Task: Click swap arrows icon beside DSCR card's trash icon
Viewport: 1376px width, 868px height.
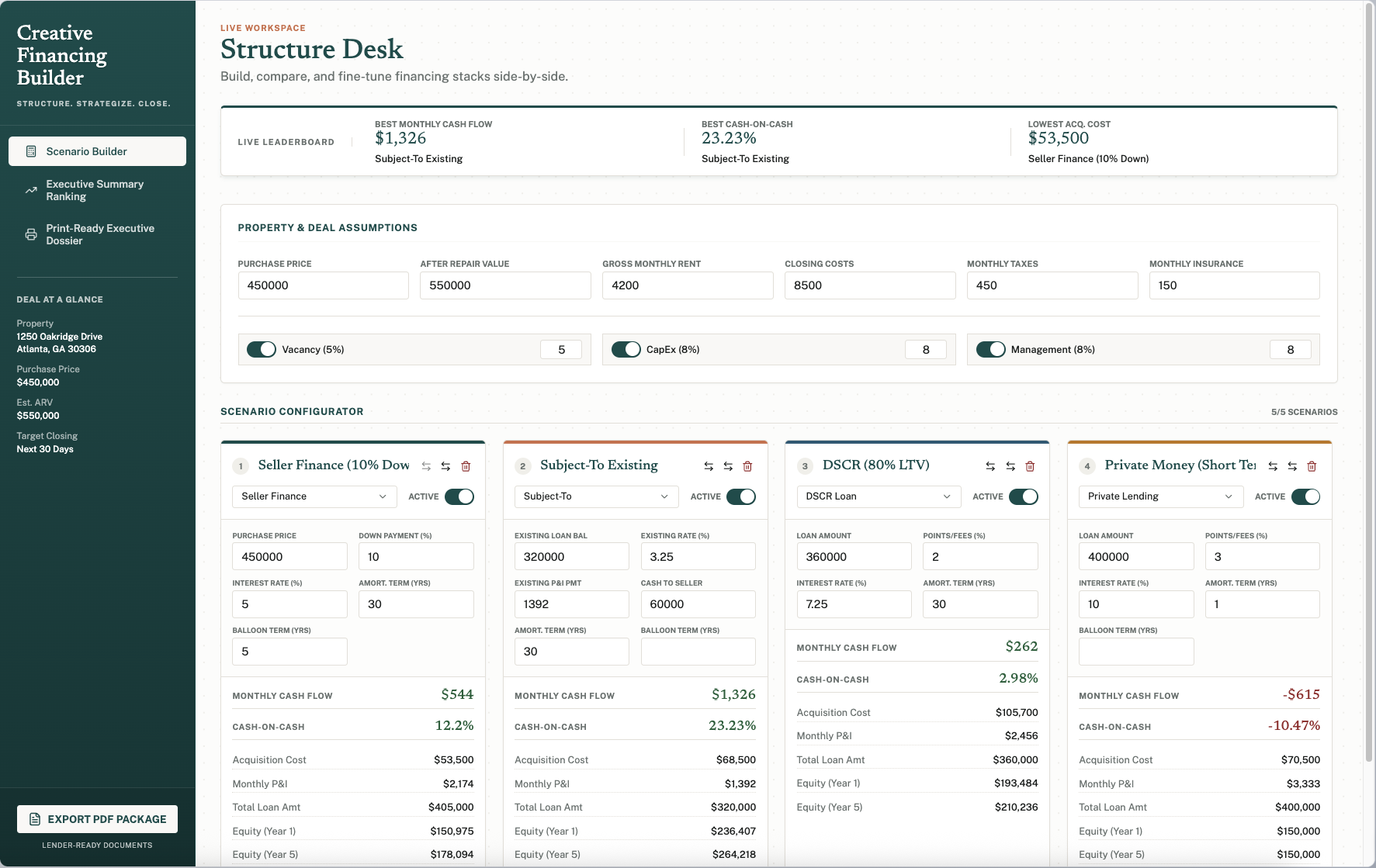Action: (1010, 466)
